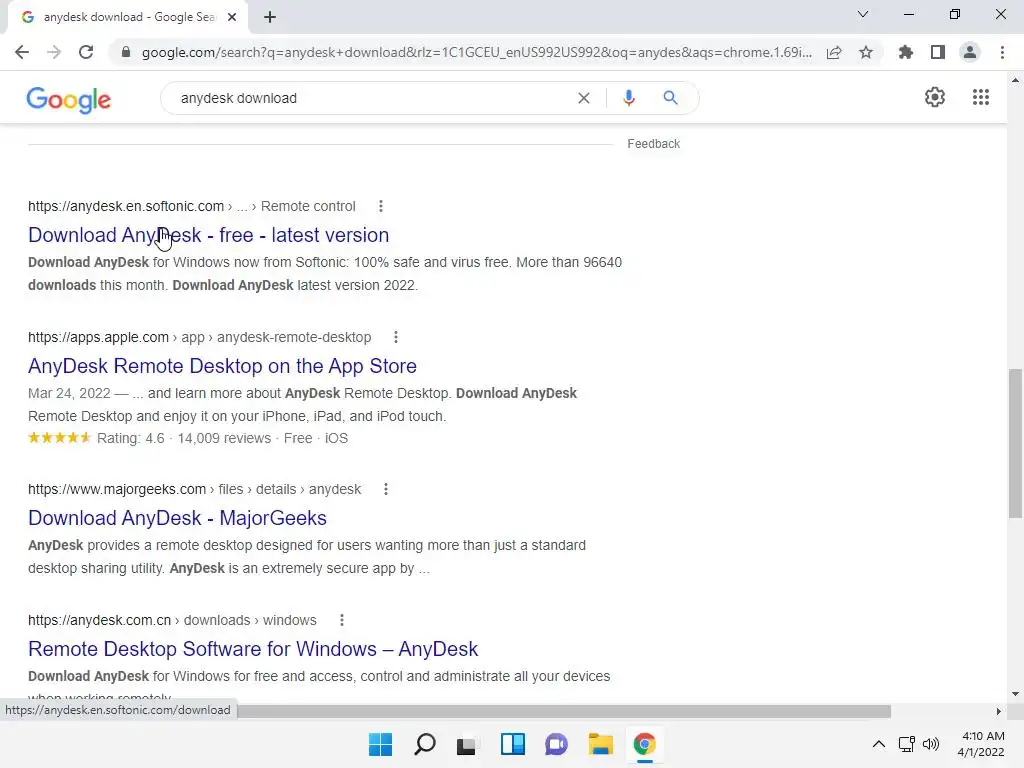
Task: Start search by voice microphone
Action: [x=629, y=98]
